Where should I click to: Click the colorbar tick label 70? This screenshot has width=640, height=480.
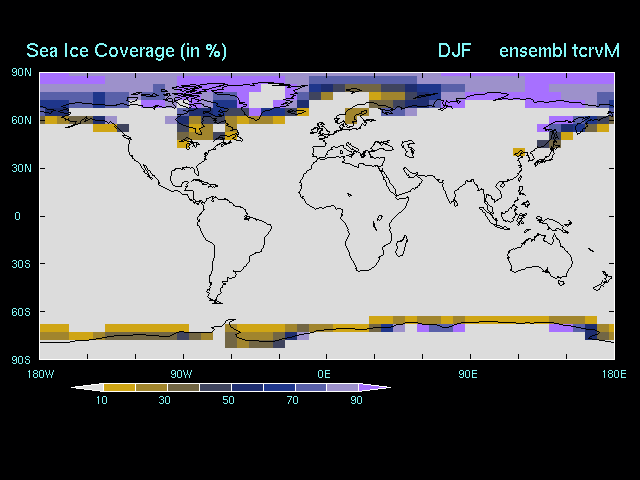coord(293,400)
